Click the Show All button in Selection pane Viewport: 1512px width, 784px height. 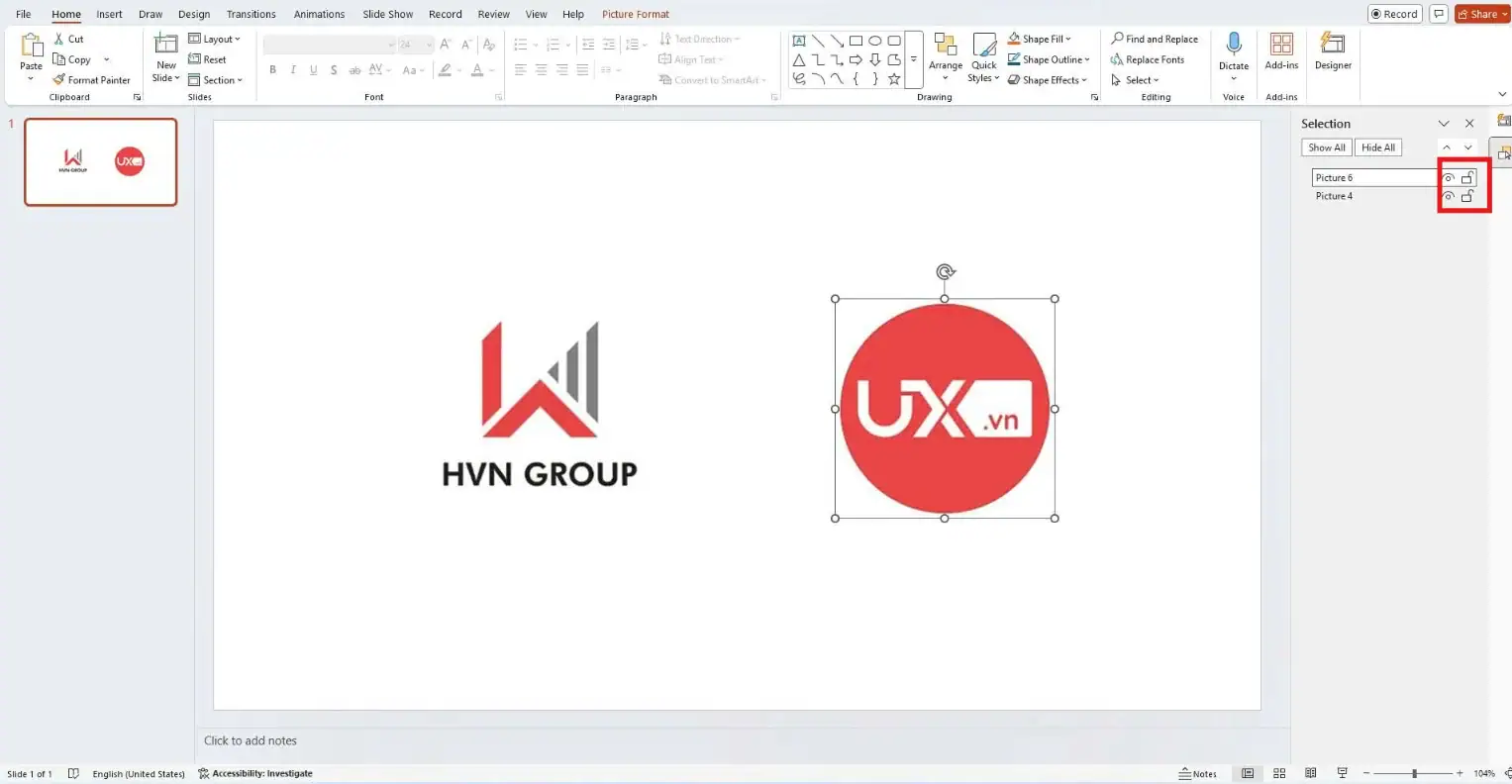(x=1325, y=147)
